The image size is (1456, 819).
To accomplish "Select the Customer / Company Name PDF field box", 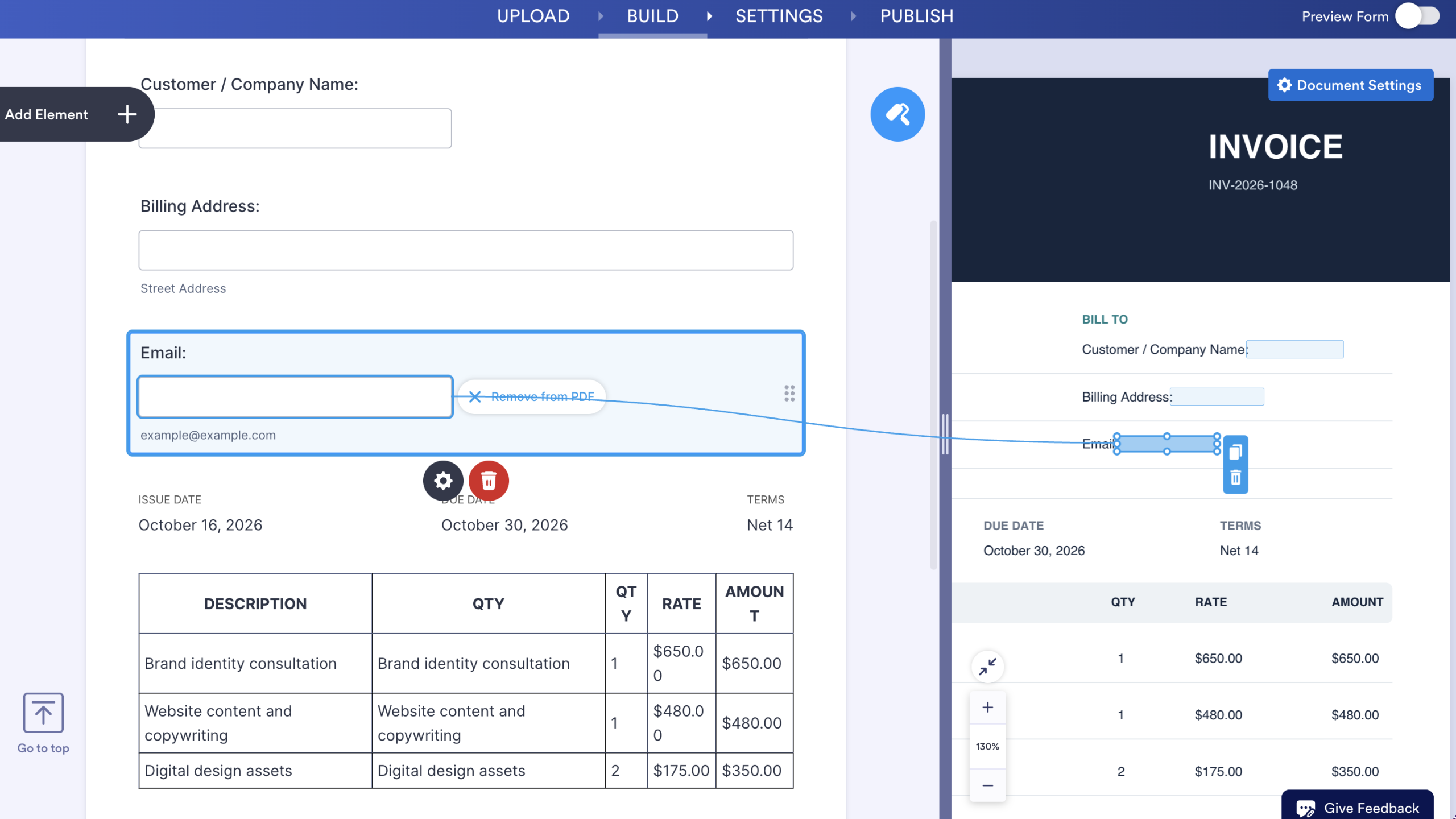I will click(1295, 349).
